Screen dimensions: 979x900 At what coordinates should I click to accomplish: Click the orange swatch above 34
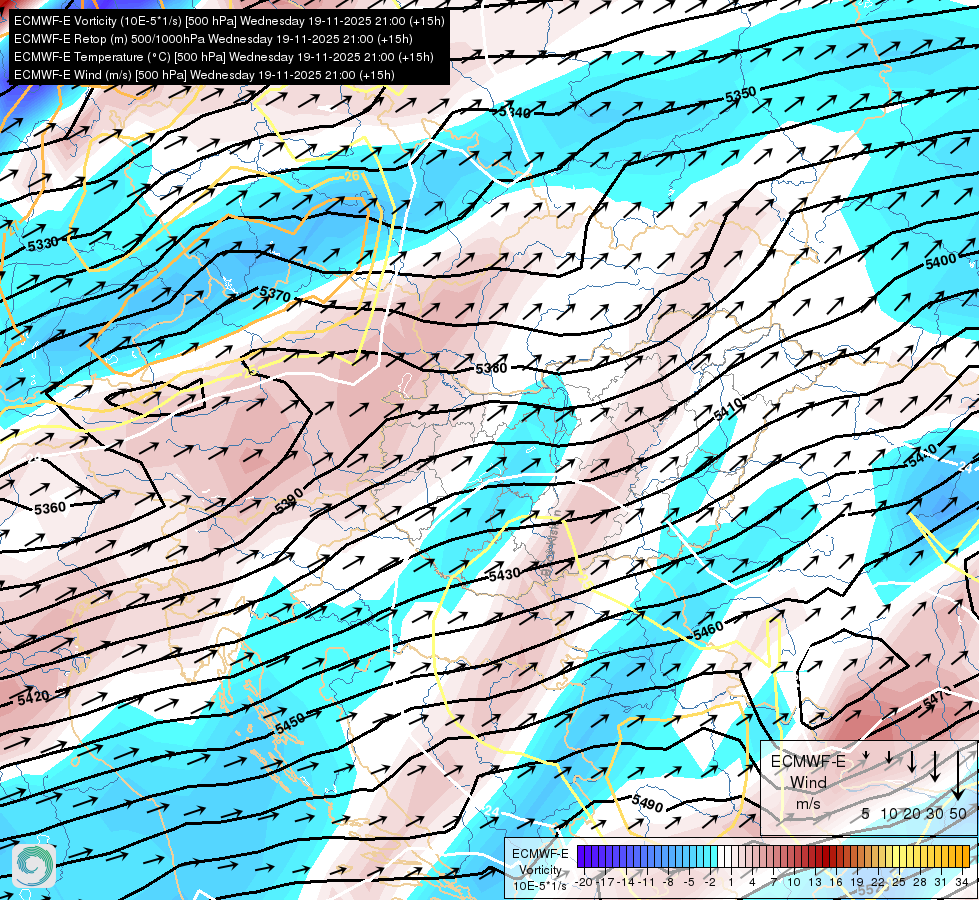click(x=965, y=856)
